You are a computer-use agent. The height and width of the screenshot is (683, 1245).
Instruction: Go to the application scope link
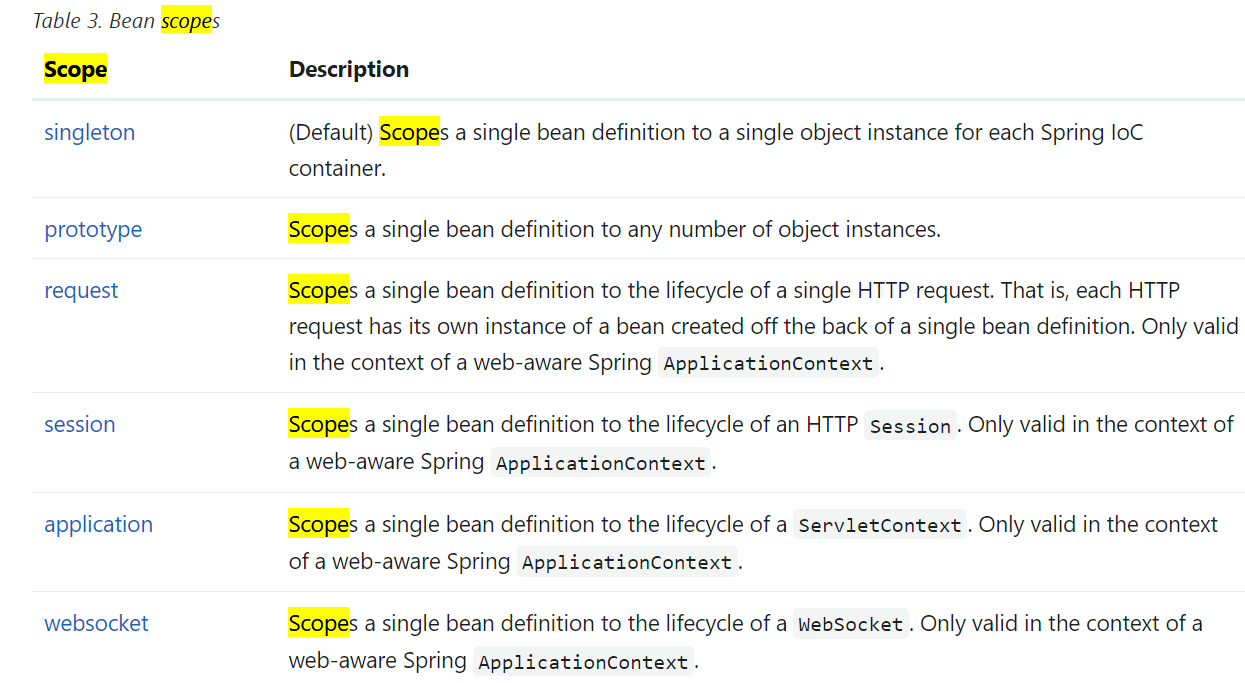pyautogui.click(x=99, y=524)
